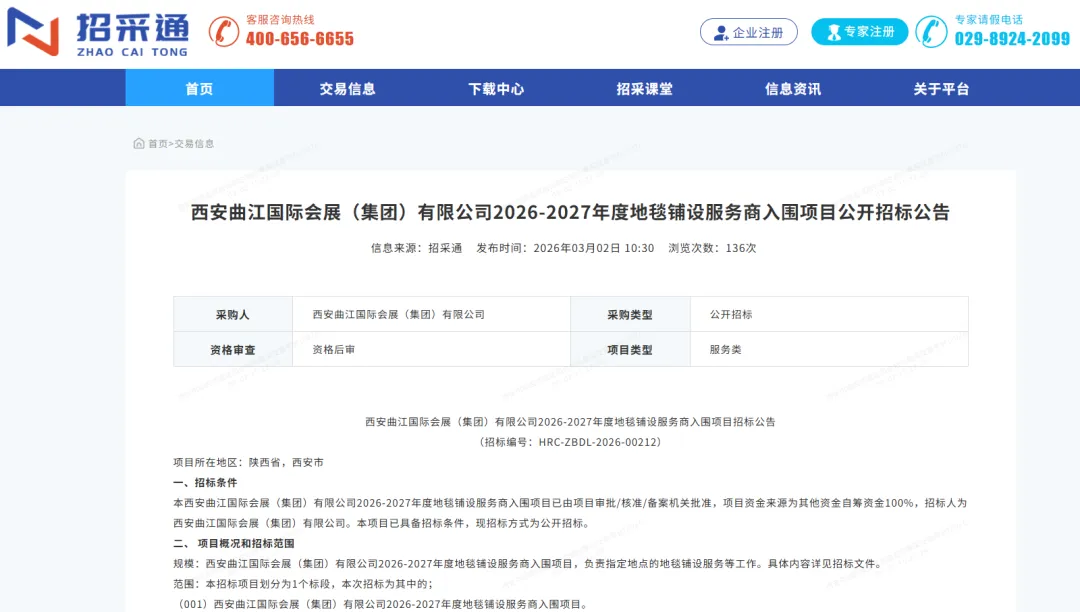Open the 招采课堂 navigation tab

tap(645, 88)
